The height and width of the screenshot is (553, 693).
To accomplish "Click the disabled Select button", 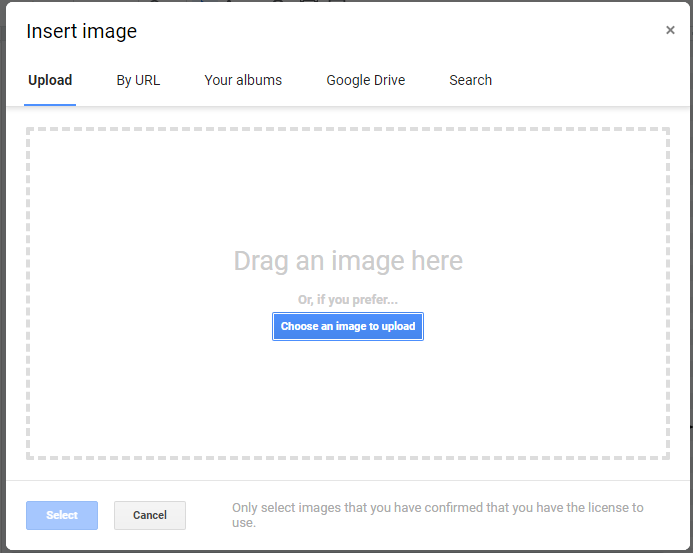I will pyautogui.click(x=62, y=515).
